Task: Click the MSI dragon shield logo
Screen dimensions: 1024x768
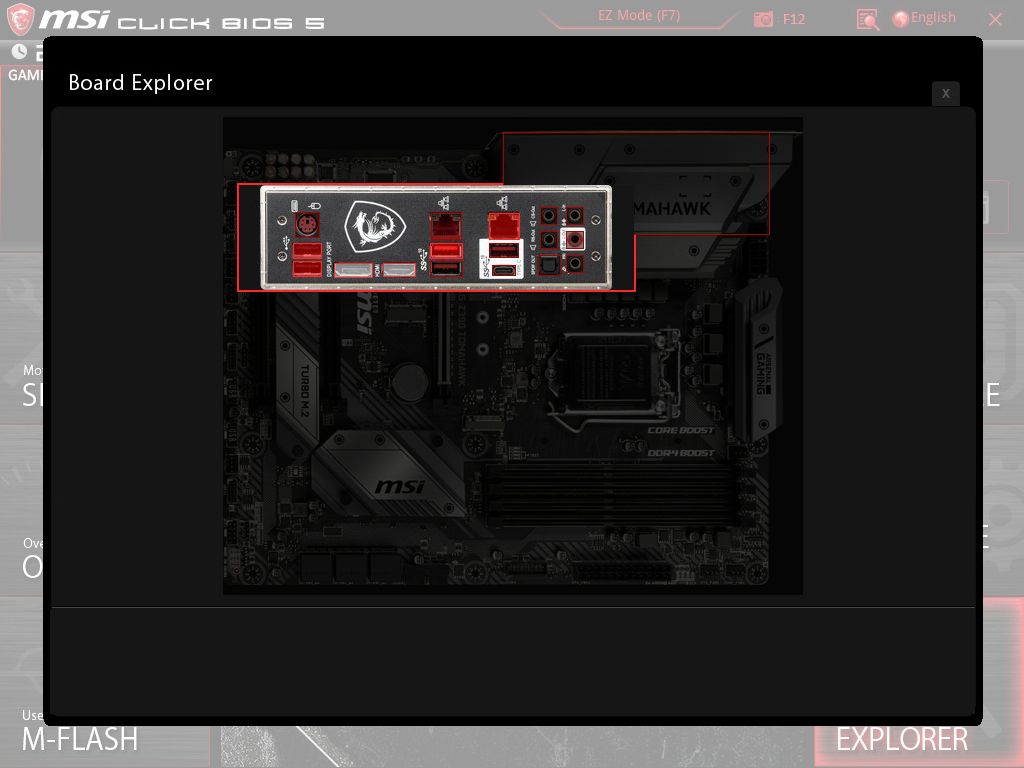Action: [373, 228]
